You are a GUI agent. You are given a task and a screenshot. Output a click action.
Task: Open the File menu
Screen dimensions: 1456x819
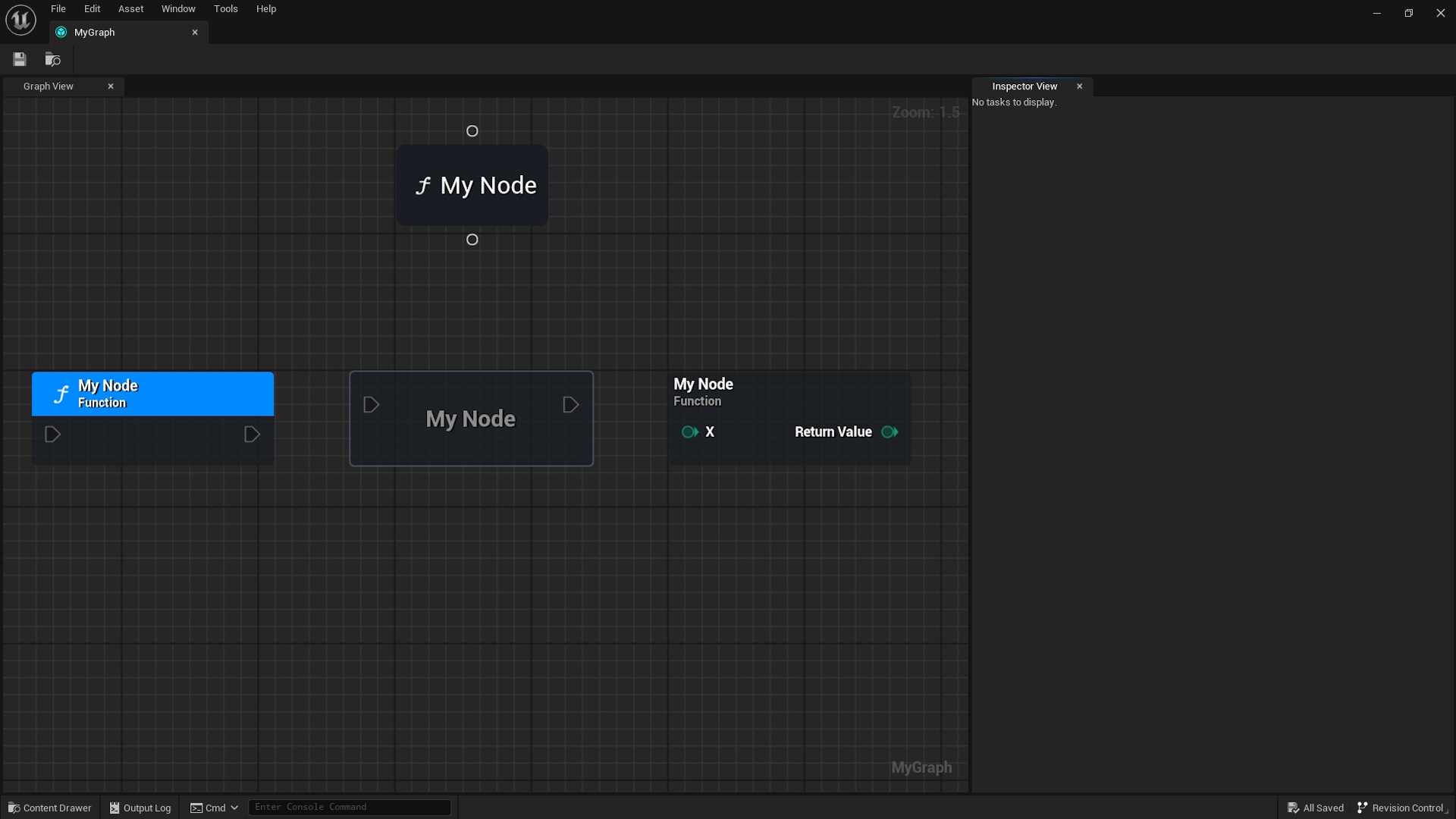tap(58, 8)
